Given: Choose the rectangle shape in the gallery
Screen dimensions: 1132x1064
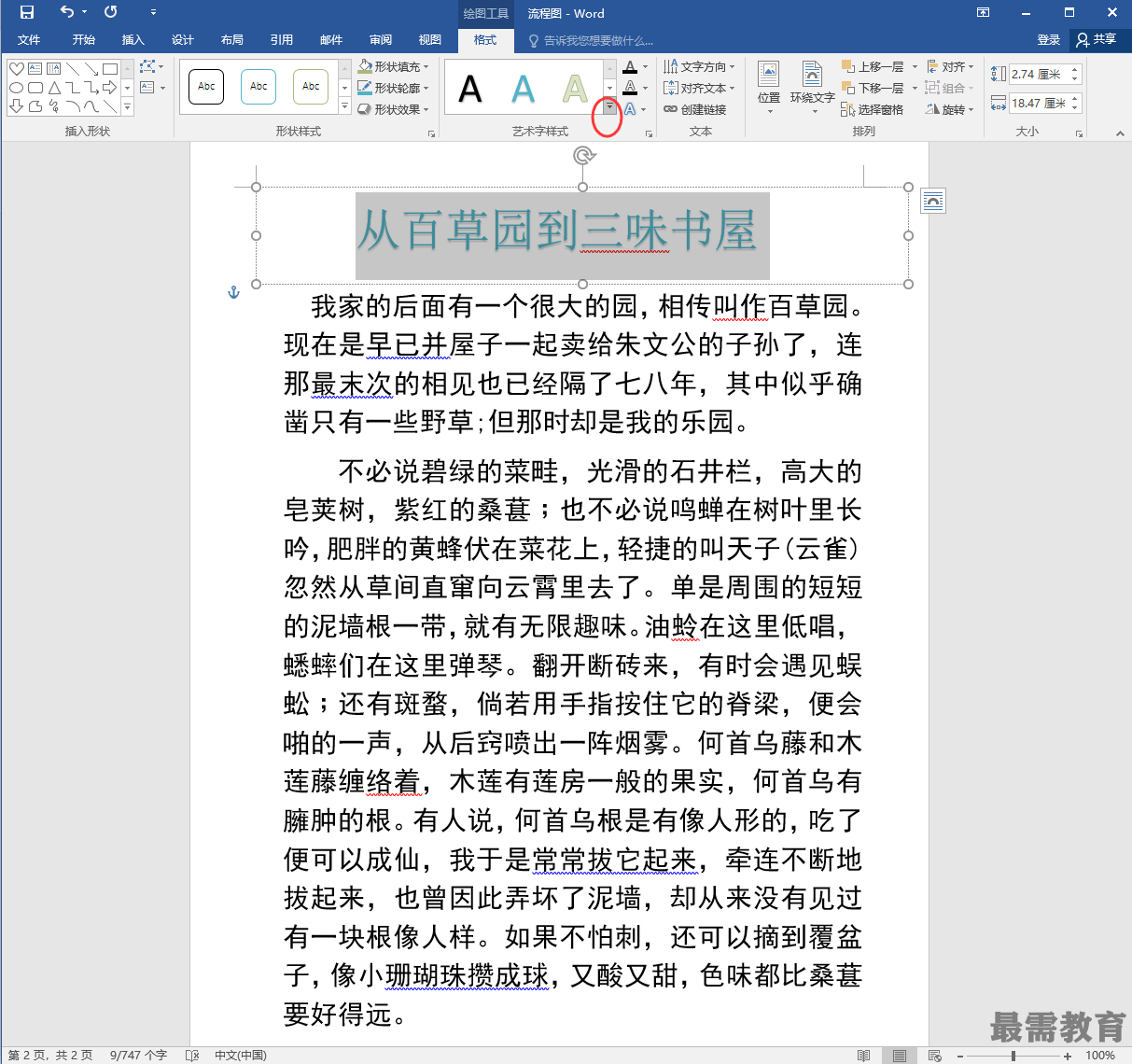Looking at the screenshot, I should [x=110, y=69].
